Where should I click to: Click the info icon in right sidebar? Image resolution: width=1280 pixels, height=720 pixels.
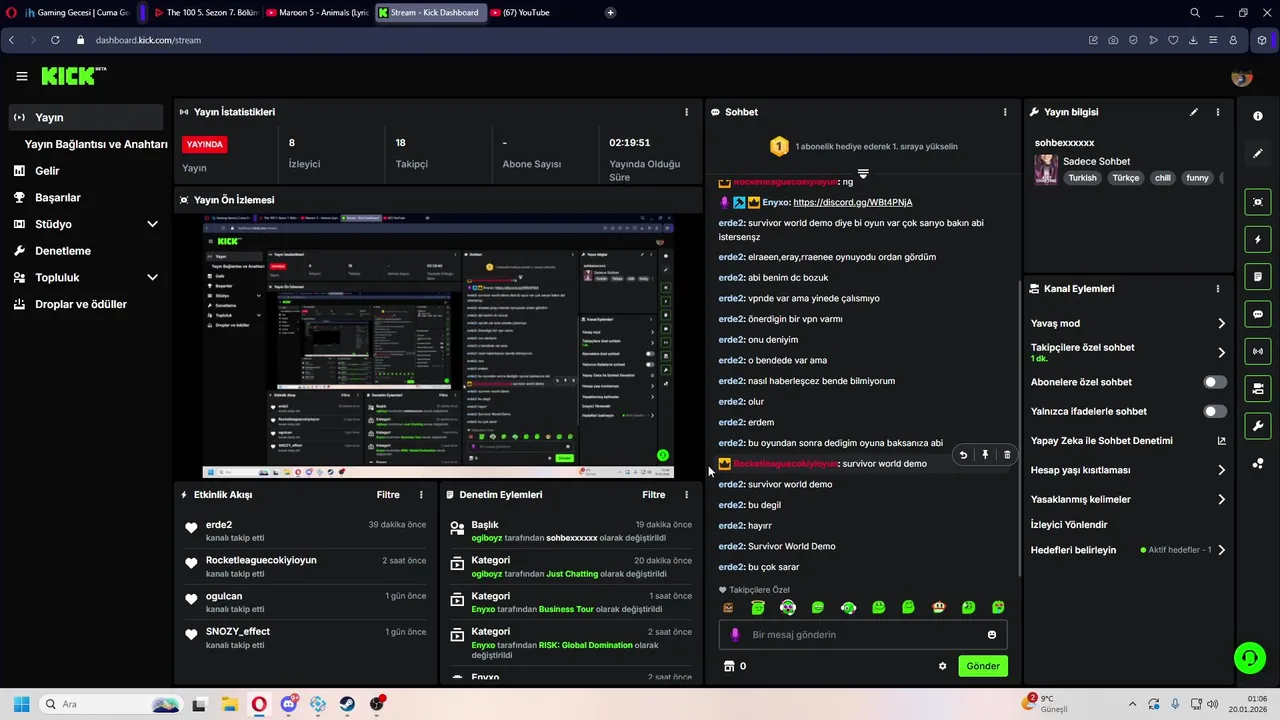coord(1258,116)
